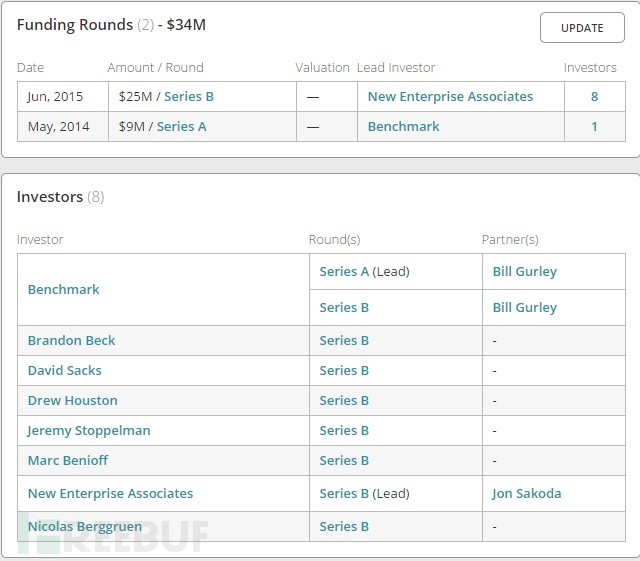This screenshot has width=640, height=561.
Task: Click investor count 1 for Series A round
Action: click(x=594, y=127)
